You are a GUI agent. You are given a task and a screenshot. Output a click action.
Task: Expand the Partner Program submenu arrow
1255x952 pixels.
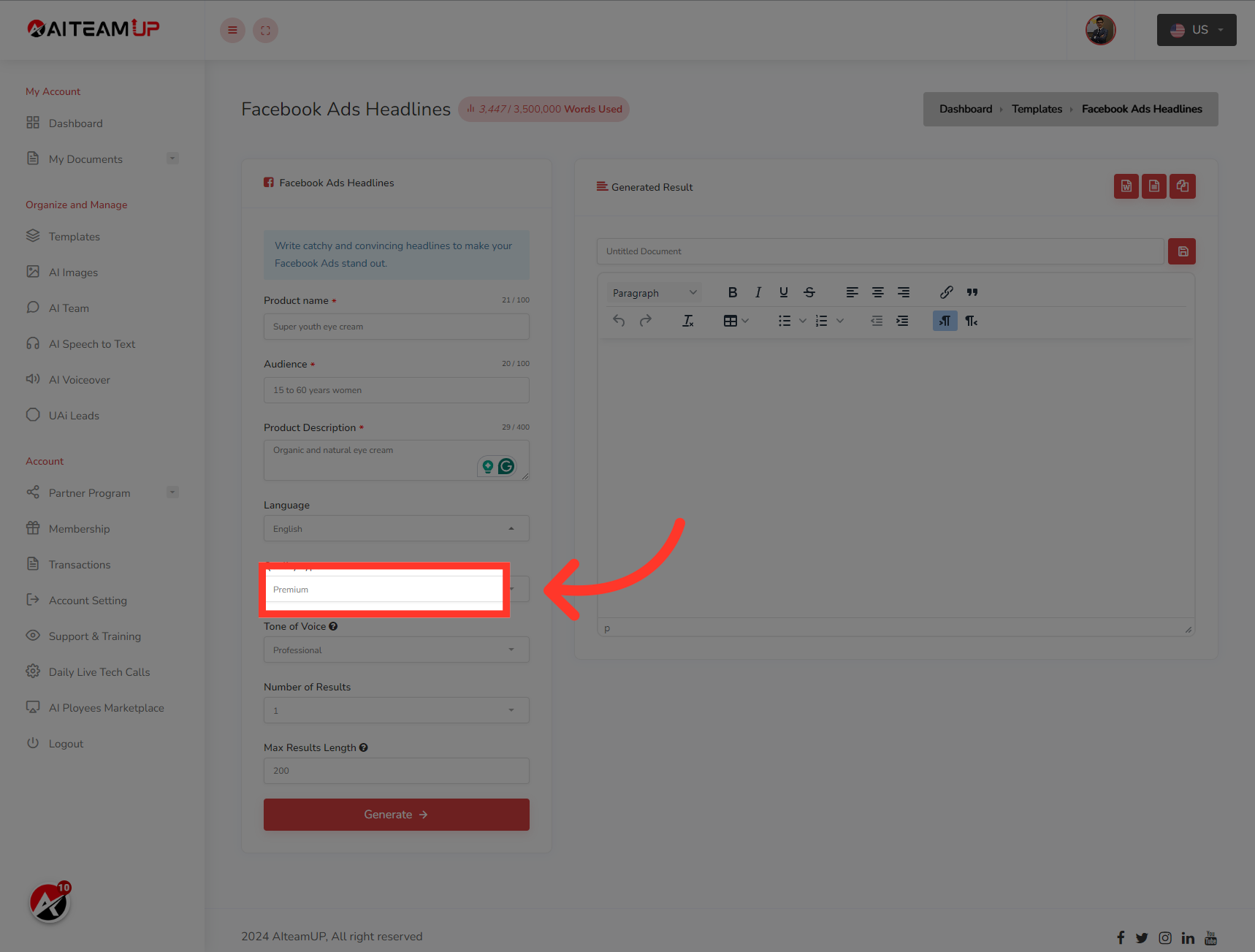tap(172, 492)
